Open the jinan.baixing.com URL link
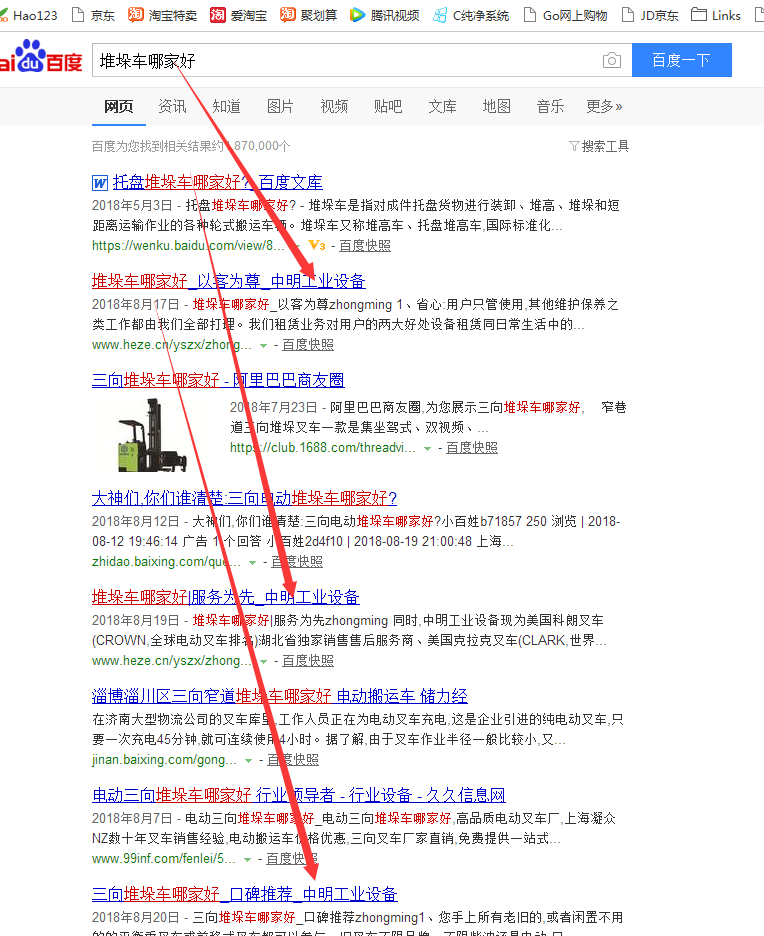 pyautogui.click(x=164, y=760)
